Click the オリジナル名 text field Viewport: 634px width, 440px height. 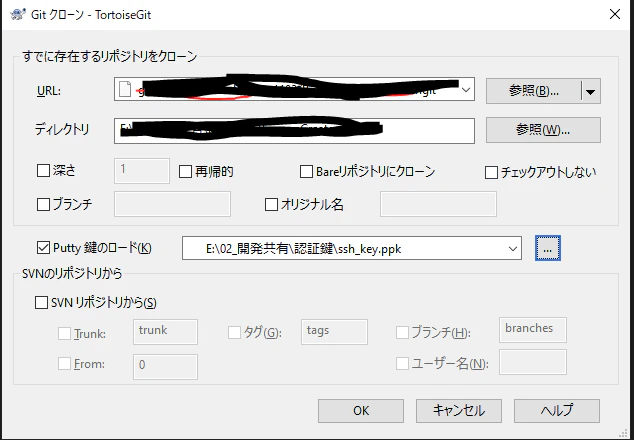(x=438, y=204)
